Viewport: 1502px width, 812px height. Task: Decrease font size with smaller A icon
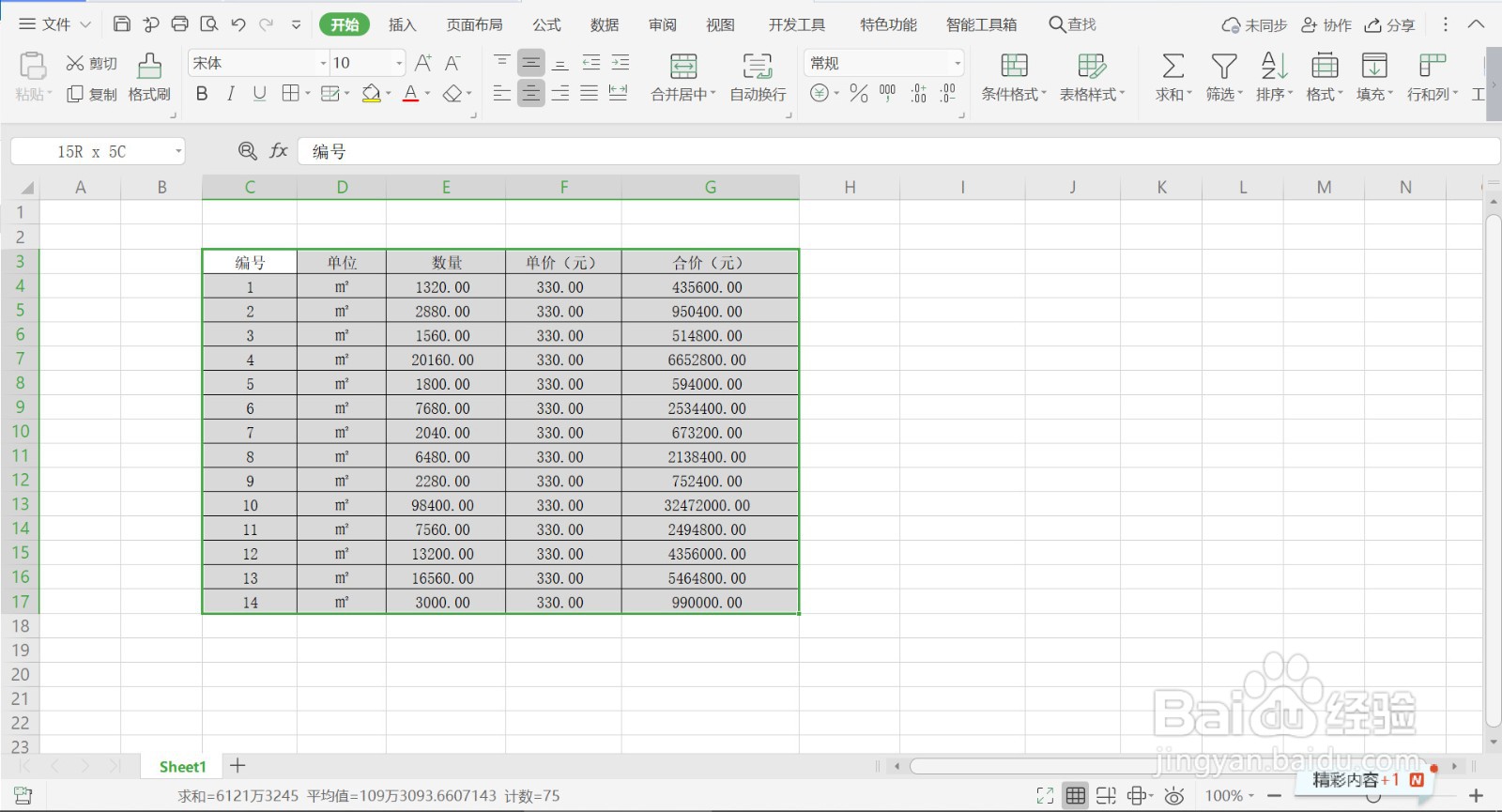point(452,63)
